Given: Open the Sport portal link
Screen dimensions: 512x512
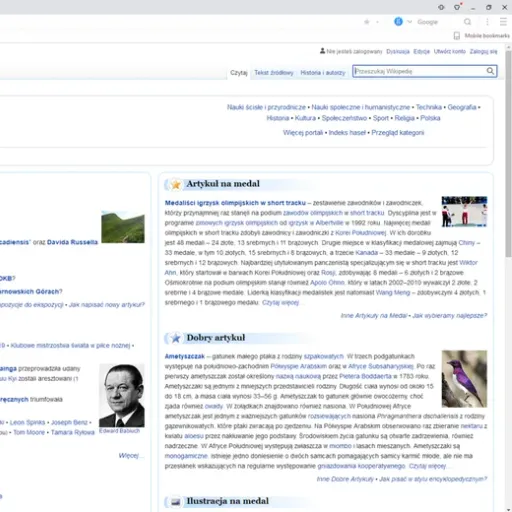Looking at the screenshot, I should pos(381,118).
